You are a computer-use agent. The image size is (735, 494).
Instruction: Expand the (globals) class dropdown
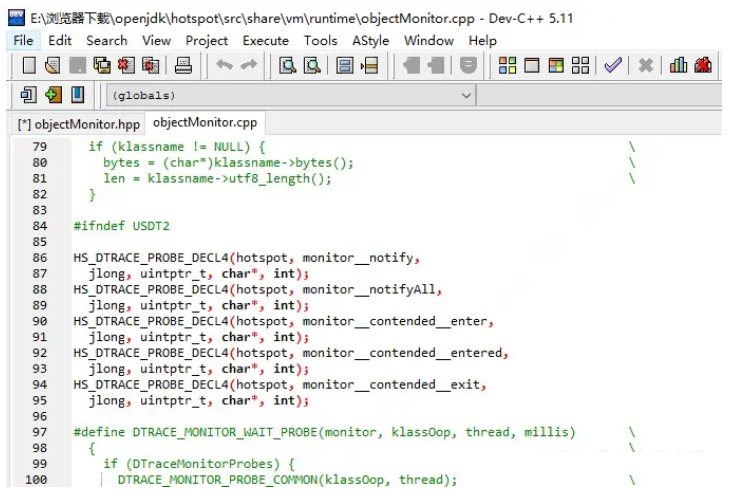pos(466,96)
